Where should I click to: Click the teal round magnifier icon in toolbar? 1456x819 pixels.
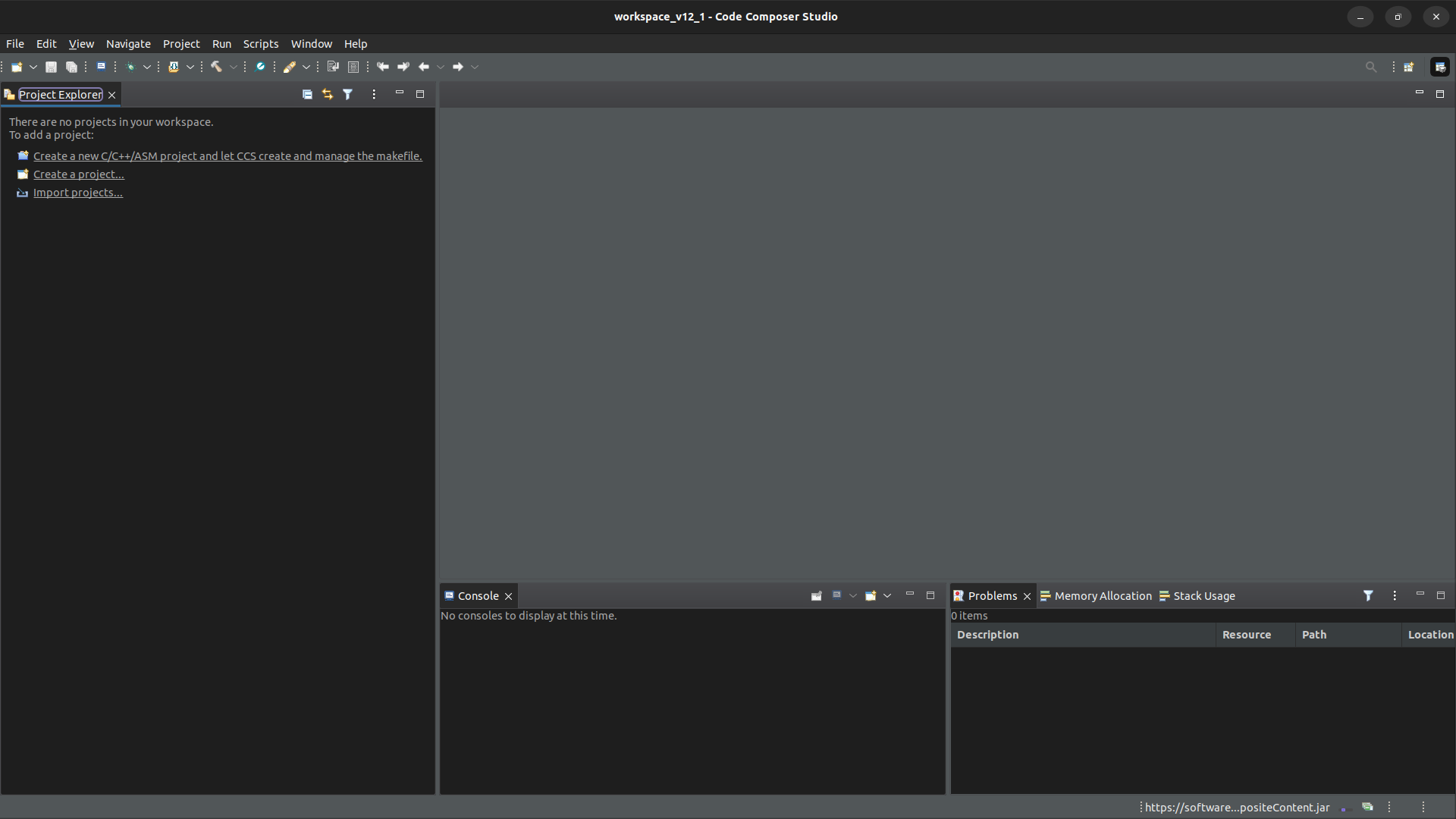pos(260,67)
